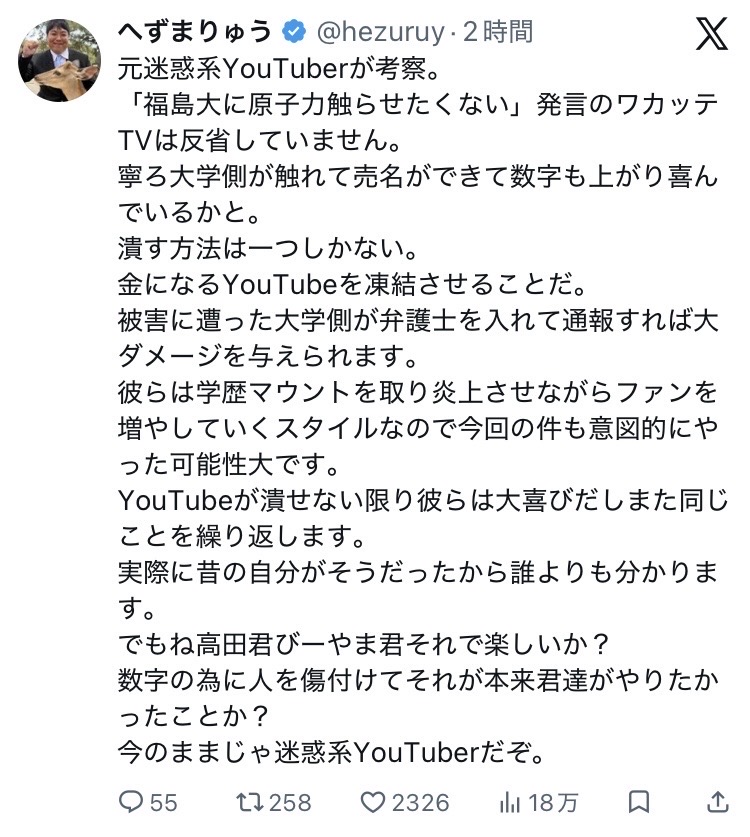Viewport: 750px width, 837px height.
Task: Open the へずまりゅう profile picture
Action: (59, 60)
